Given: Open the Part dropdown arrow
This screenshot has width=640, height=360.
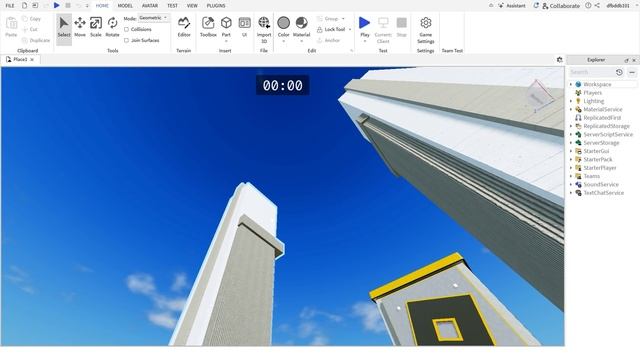Looking at the screenshot, I should pyautogui.click(x=226, y=41).
